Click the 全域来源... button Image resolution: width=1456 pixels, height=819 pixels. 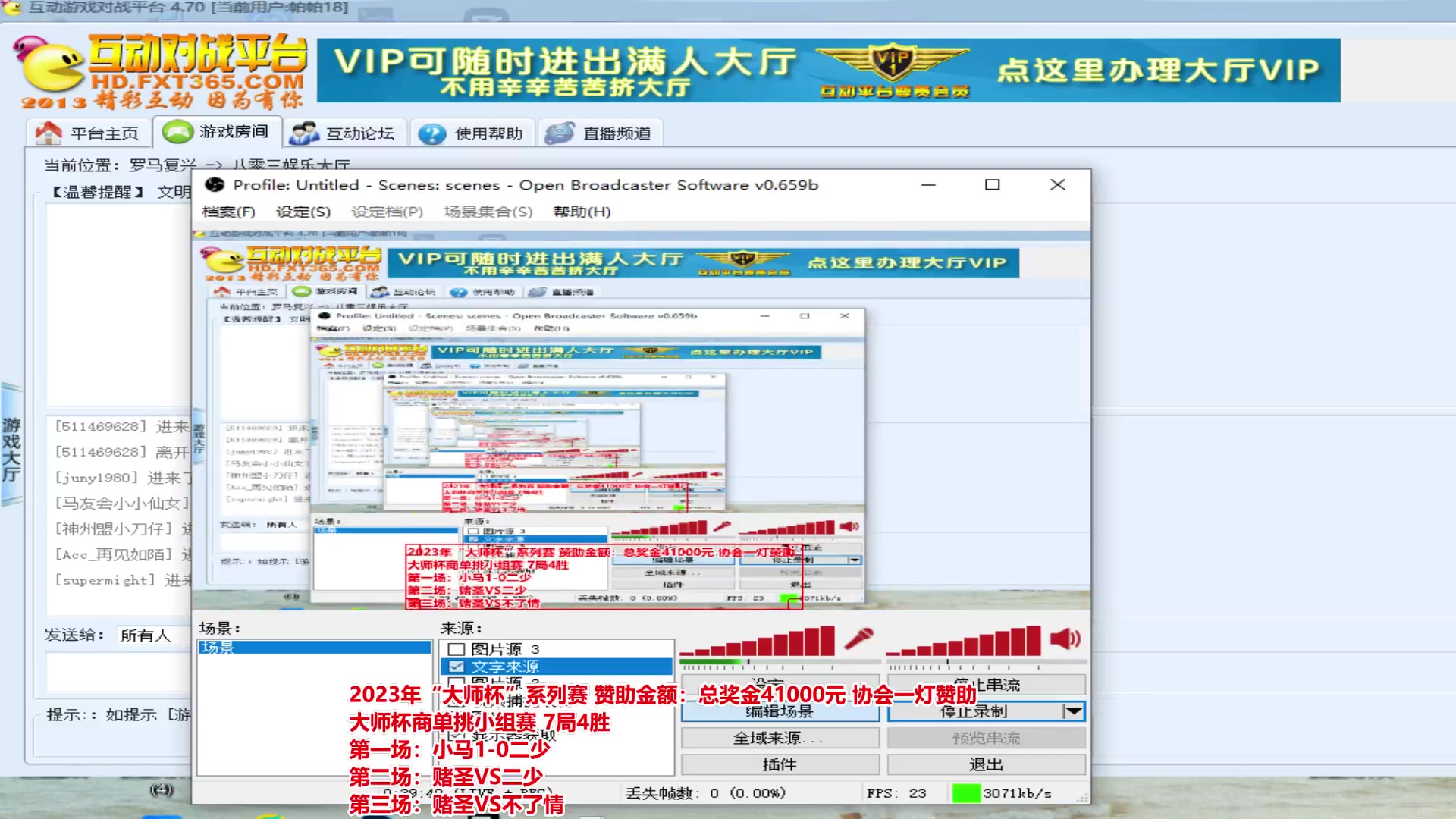(x=780, y=738)
